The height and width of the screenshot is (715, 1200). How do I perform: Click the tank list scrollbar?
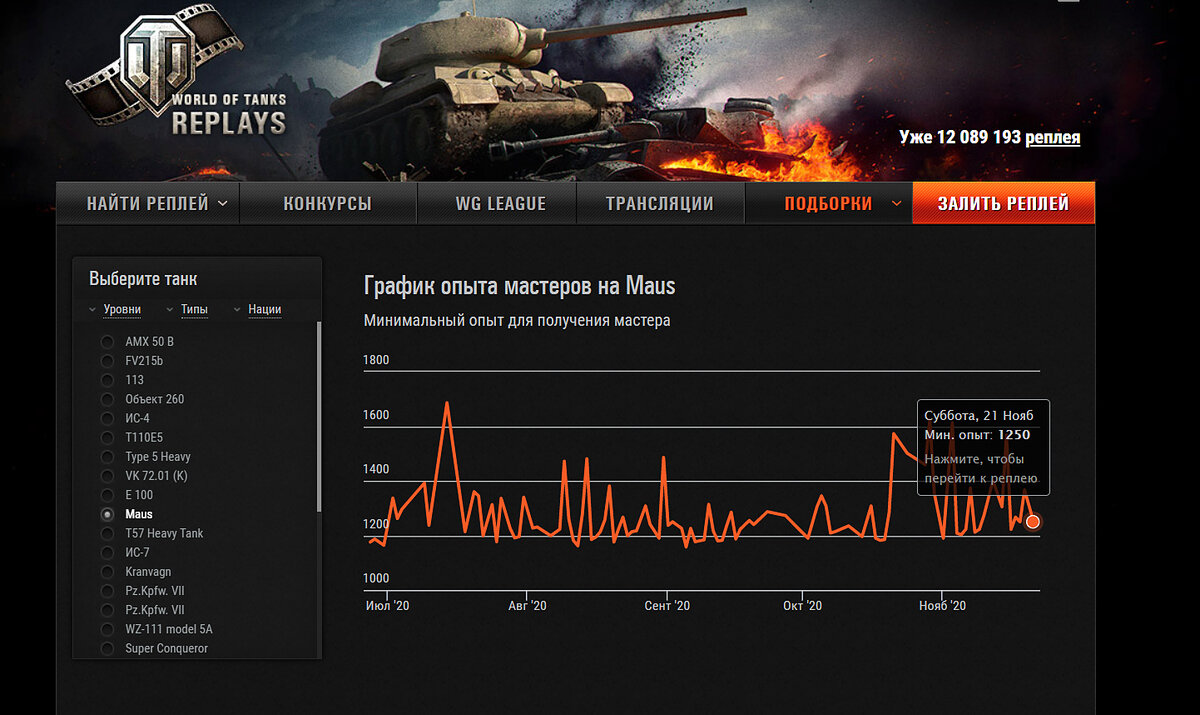pyautogui.click(x=319, y=415)
